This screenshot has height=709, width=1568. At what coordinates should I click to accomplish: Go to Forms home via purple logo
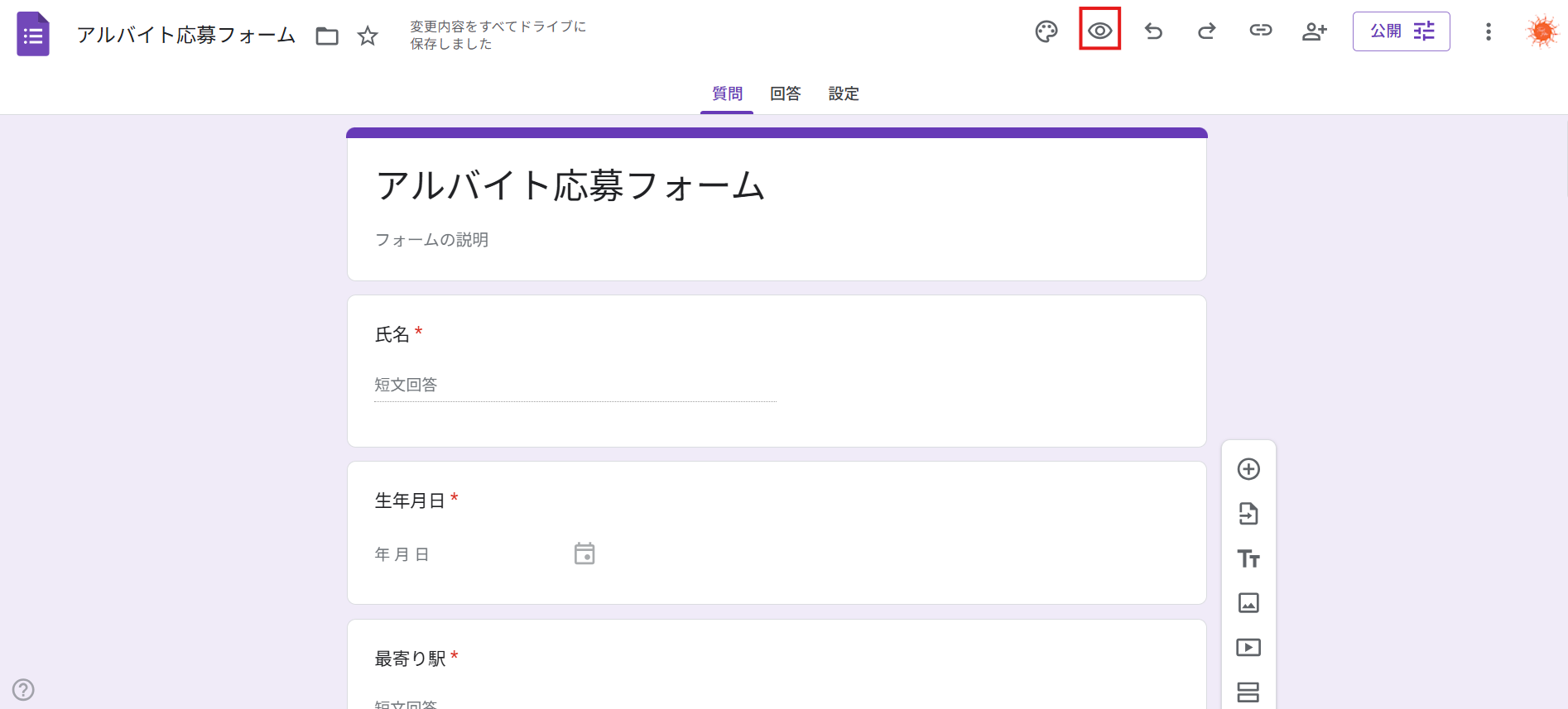(x=33, y=35)
